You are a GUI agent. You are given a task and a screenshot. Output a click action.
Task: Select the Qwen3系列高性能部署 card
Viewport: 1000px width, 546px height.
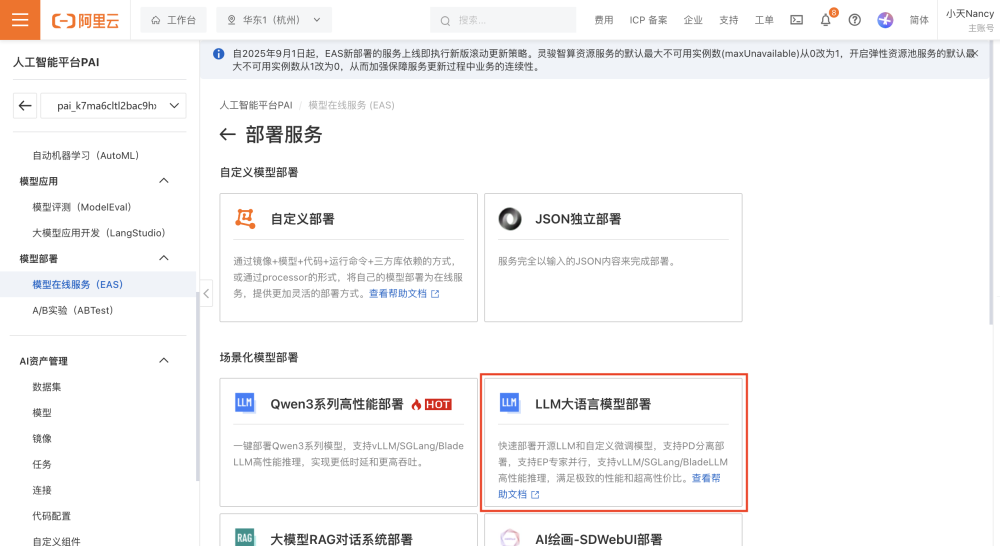[348, 443]
